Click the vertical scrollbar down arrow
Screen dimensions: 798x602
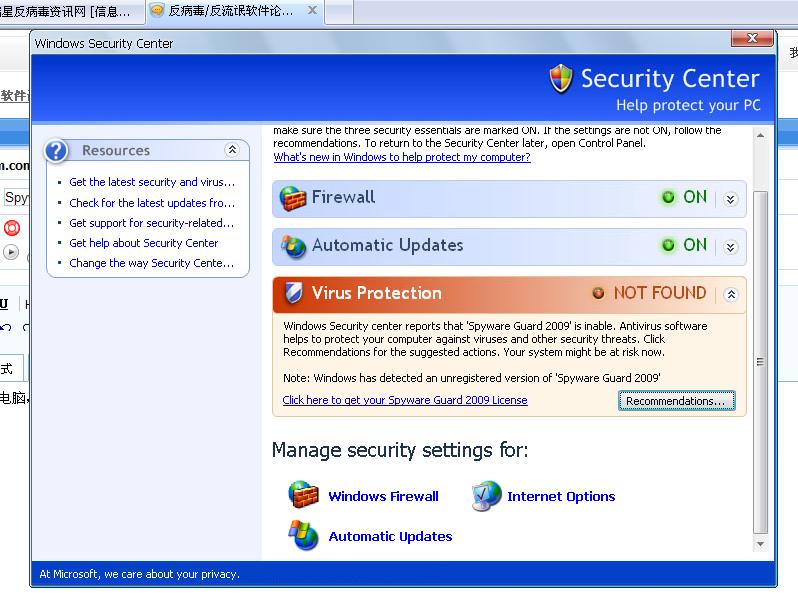pyautogui.click(x=760, y=543)
